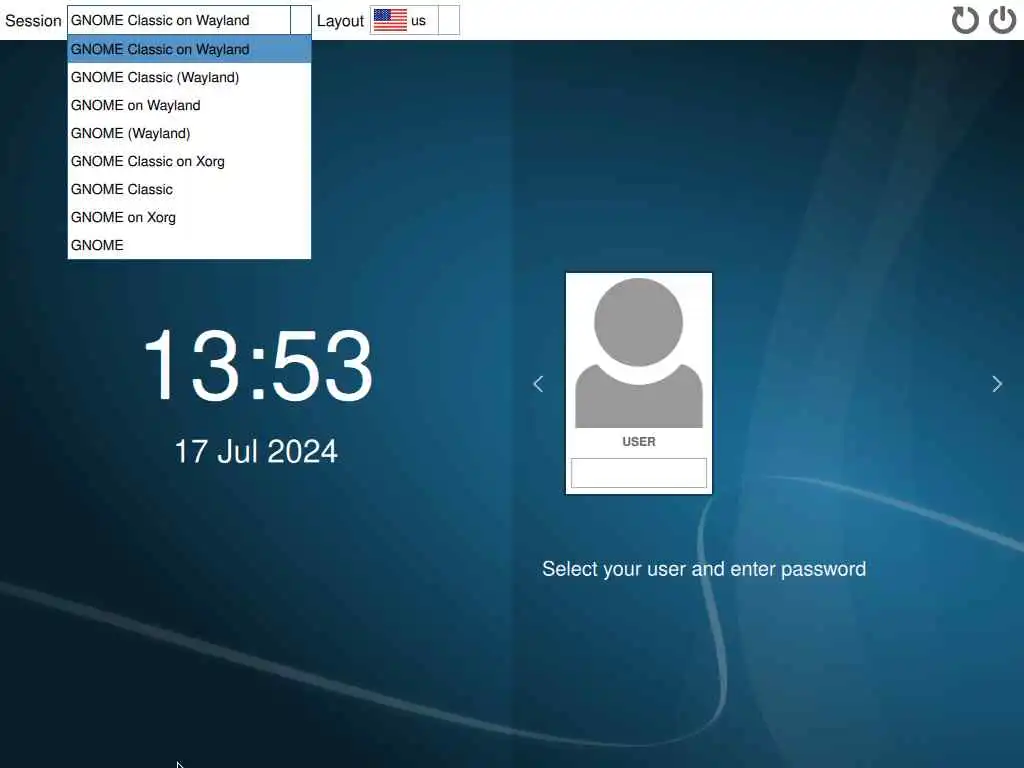Click the Layout label
This screenshot has width=1024, height=768.
pos(340,22)
